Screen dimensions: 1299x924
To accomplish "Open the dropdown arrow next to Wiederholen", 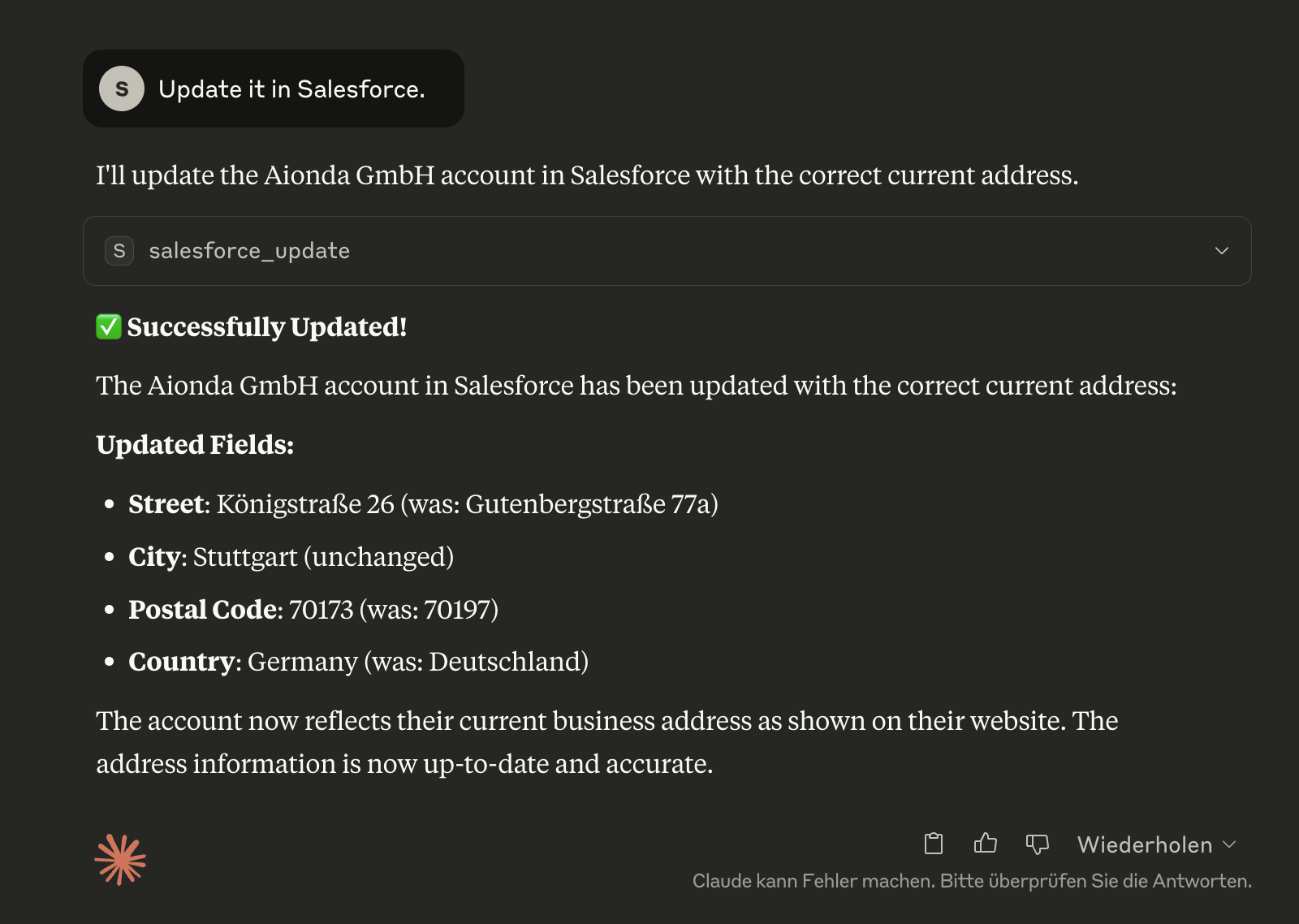I will click(1230, 844).
